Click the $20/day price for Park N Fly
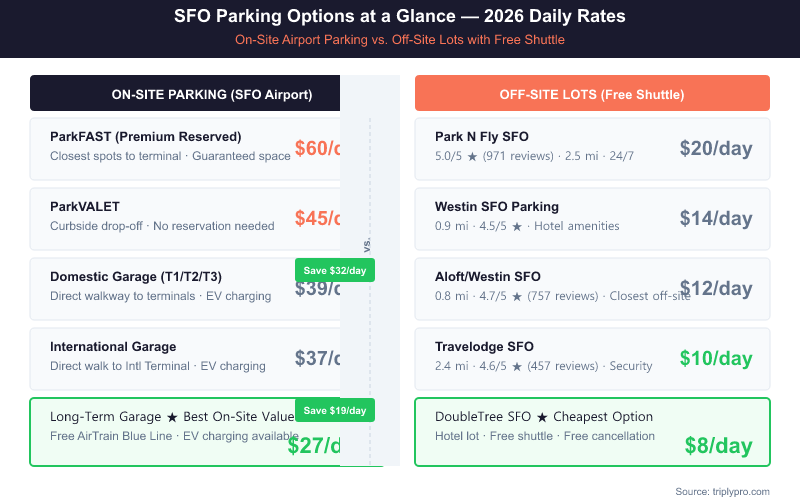The image size is (800, 500). (716, 148)
